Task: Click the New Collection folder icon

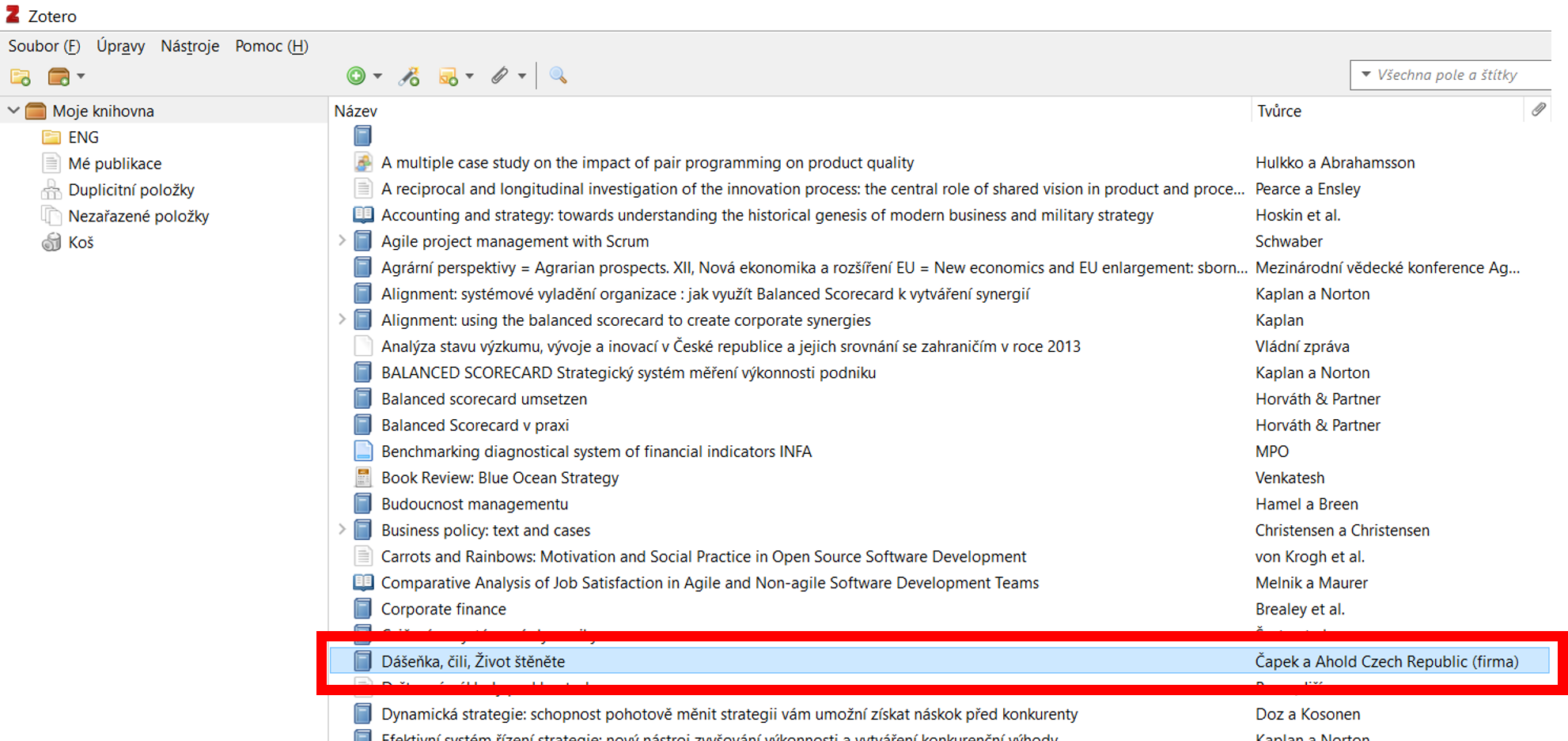Action: point(21,77)
